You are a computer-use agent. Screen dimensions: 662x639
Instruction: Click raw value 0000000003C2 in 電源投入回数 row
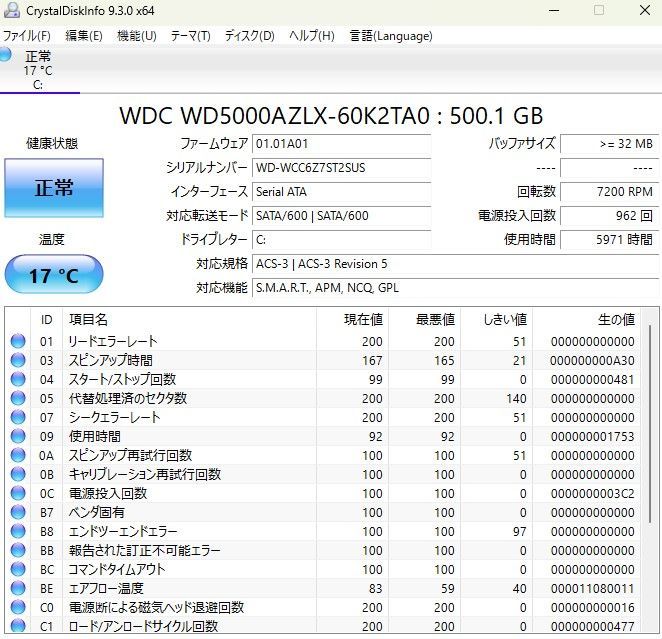pyautogui.click(x=592, y=493)
